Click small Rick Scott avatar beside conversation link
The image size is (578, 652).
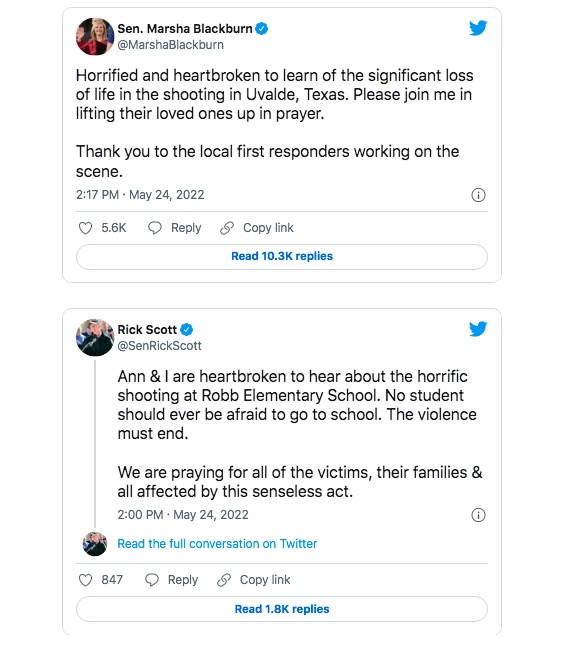coord(95,544)
